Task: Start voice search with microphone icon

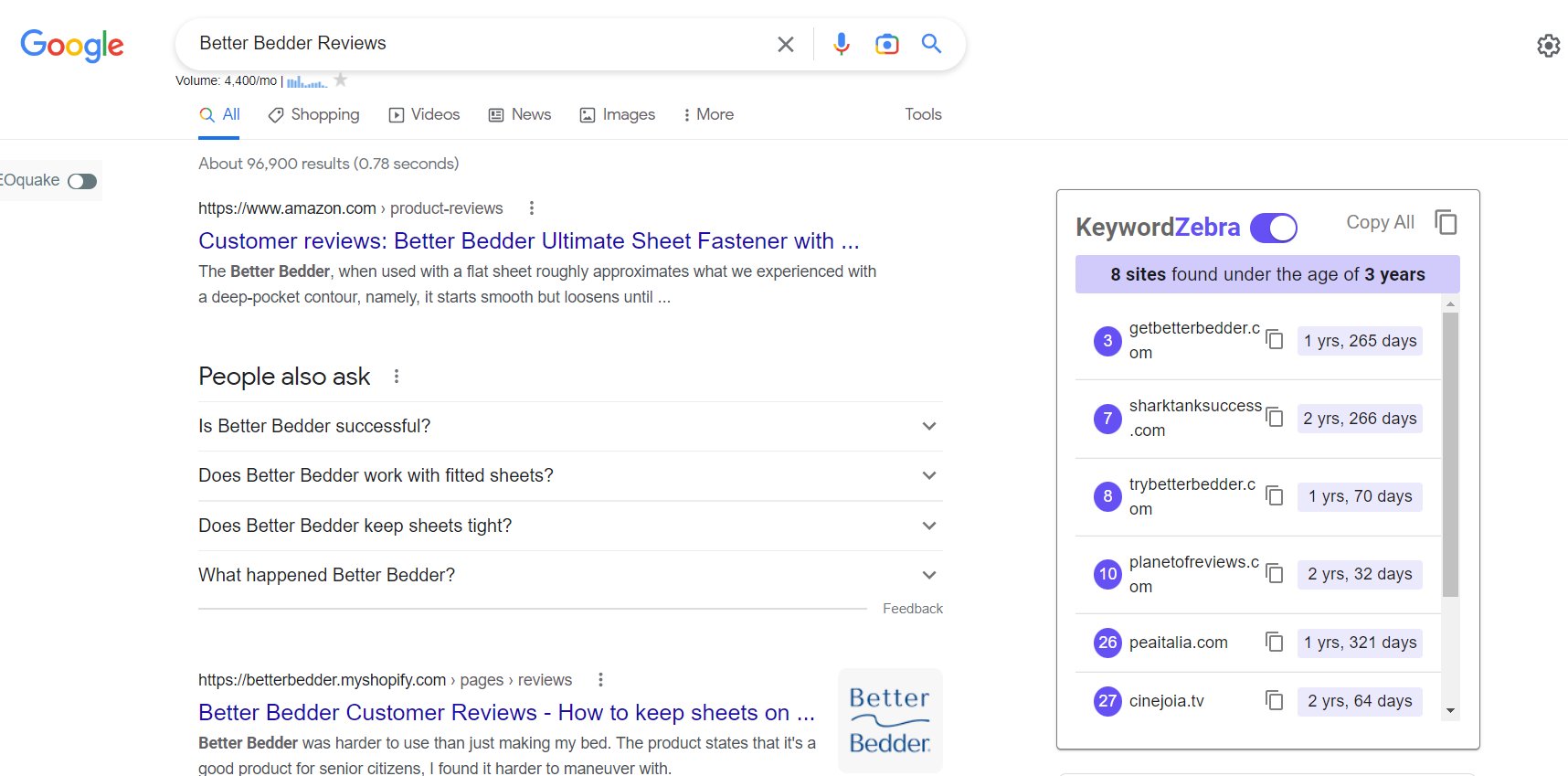Action: coord(842,44)
